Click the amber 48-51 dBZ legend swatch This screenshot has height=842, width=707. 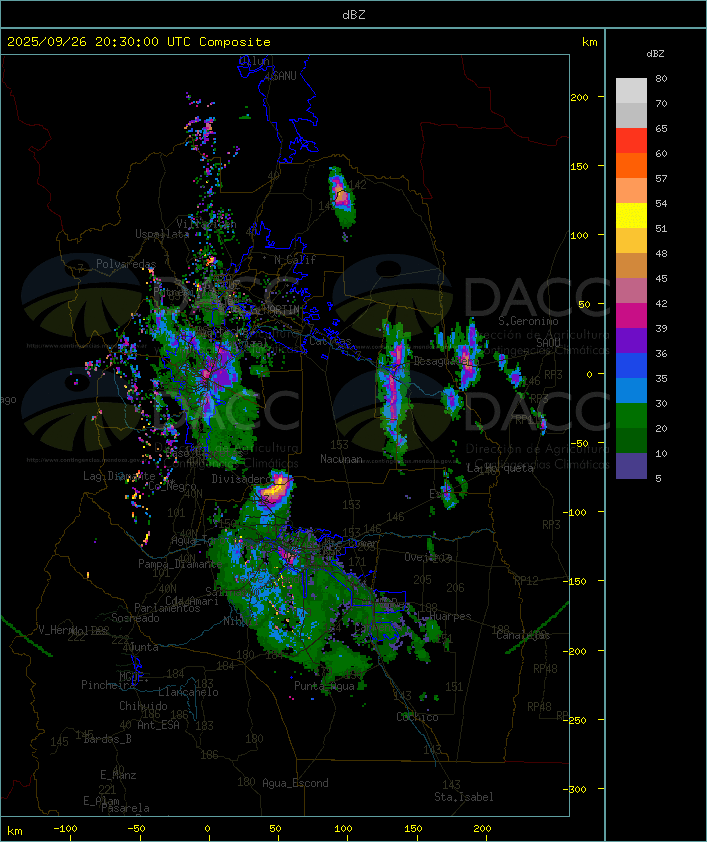[x=631, y=241]
